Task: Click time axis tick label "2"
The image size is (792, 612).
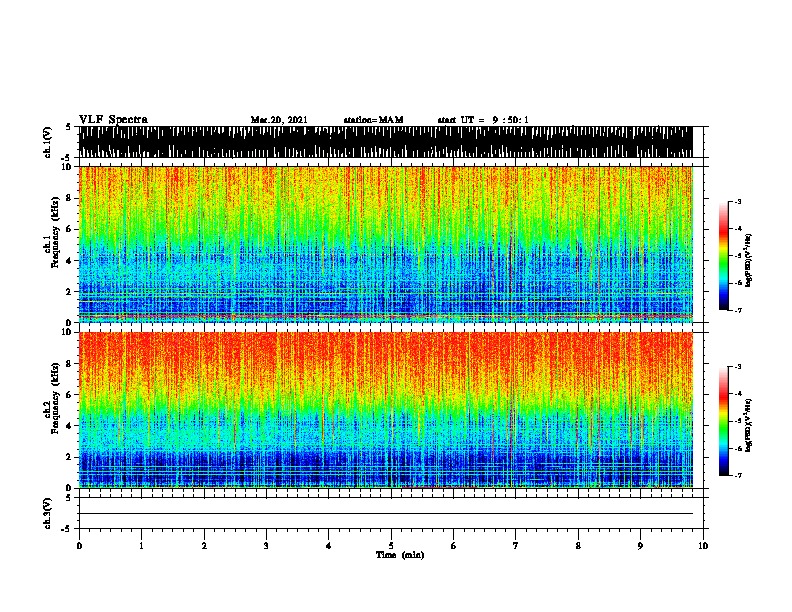Action: coord(204,546)
